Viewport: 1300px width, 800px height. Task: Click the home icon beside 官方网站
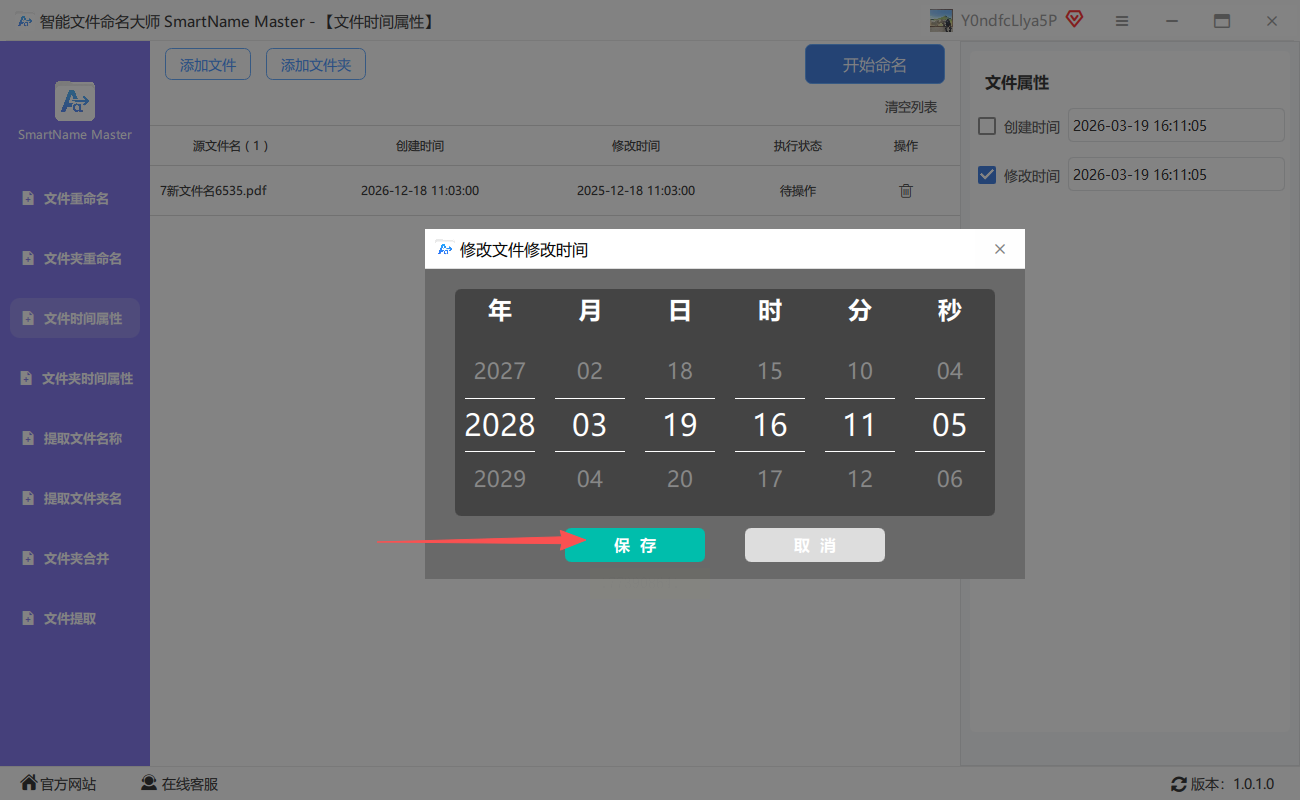click(28, 783)
